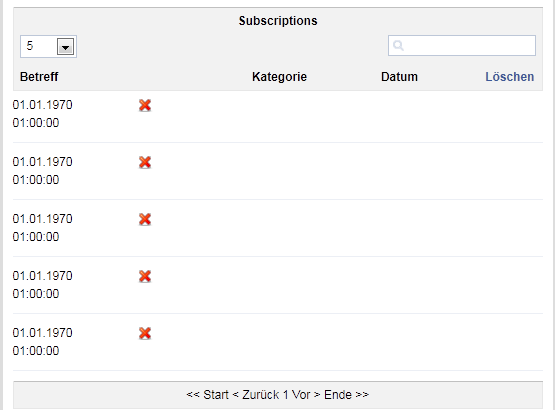Delete the third subscription via red X

pyautogui.click(x=145, y=219)
